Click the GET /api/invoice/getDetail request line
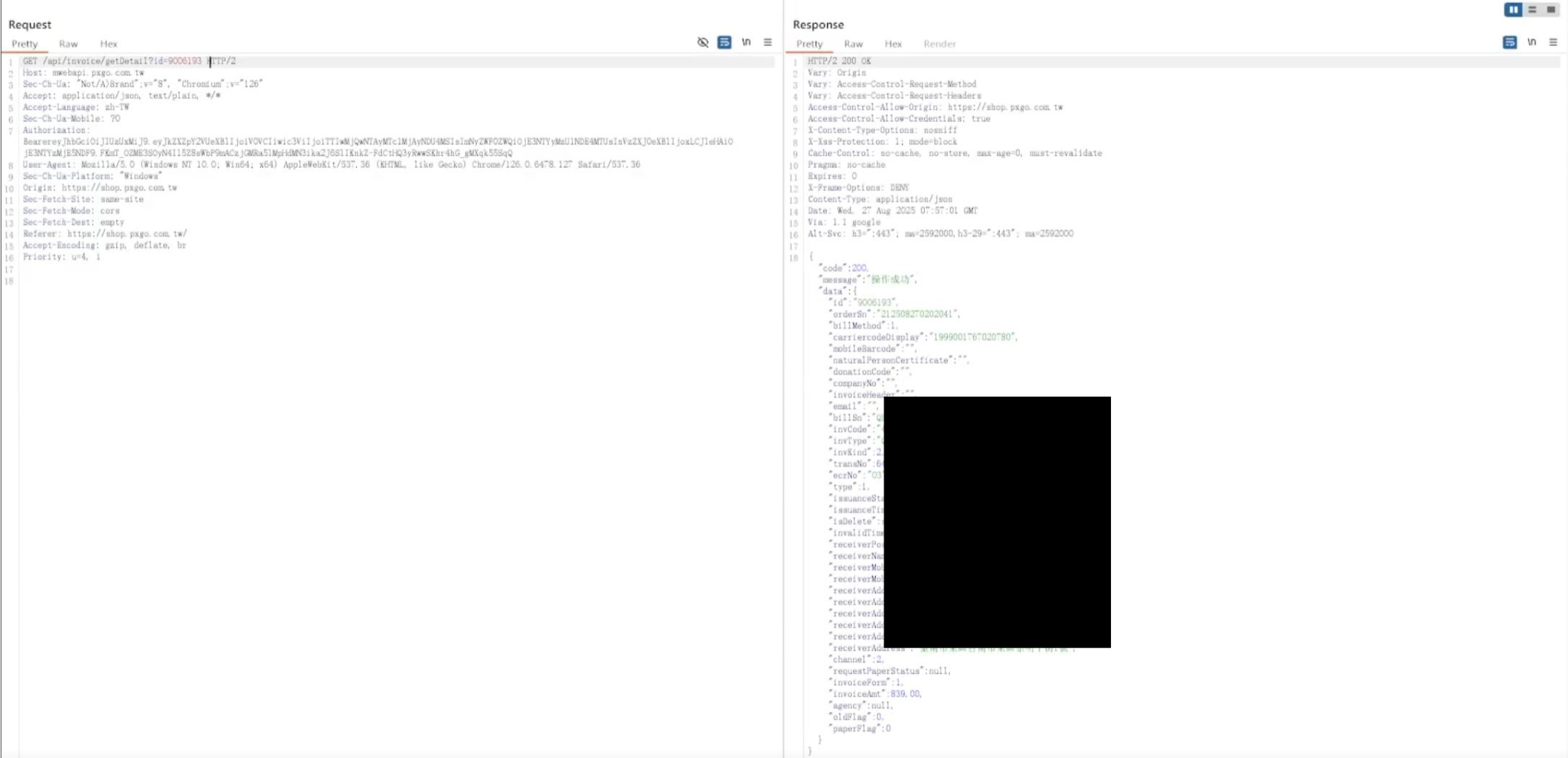The height and width of the screenshot is (758, 1568). tap(129, 61)
